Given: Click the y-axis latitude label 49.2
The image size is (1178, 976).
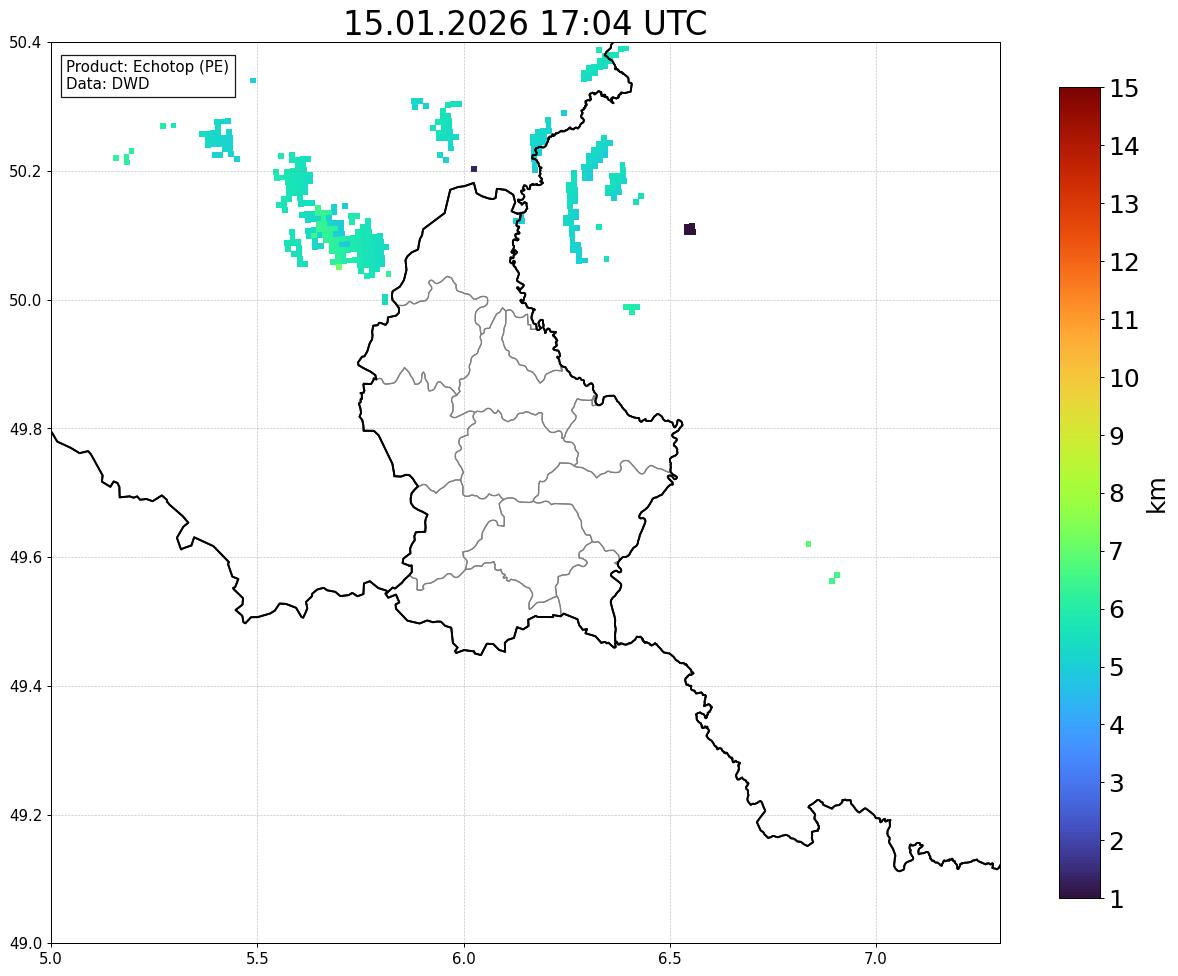Looking at the screenshot, I should [x=25, y=815].
